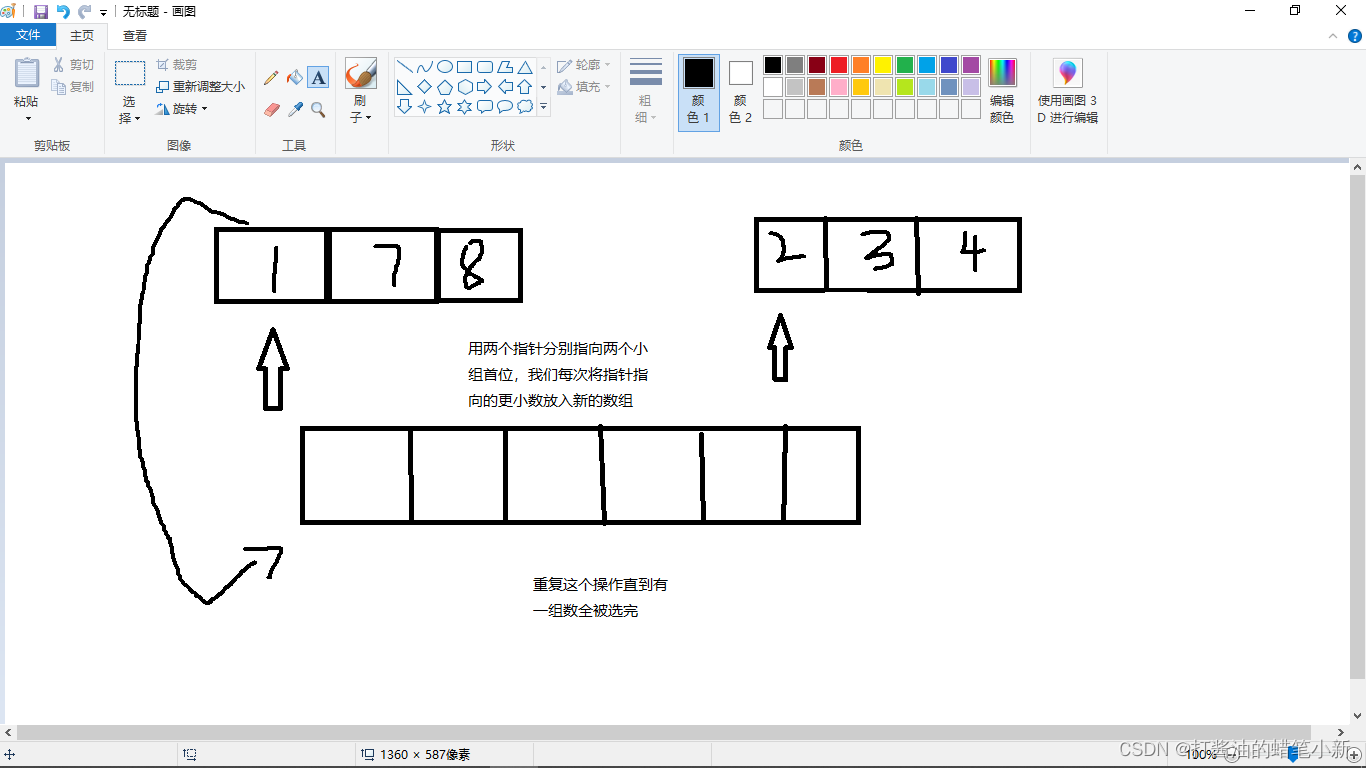Screen dimensions: 1366x768
Task: Click the 复制 copy button
Action: pyautogui.click(x=74, y=87)
